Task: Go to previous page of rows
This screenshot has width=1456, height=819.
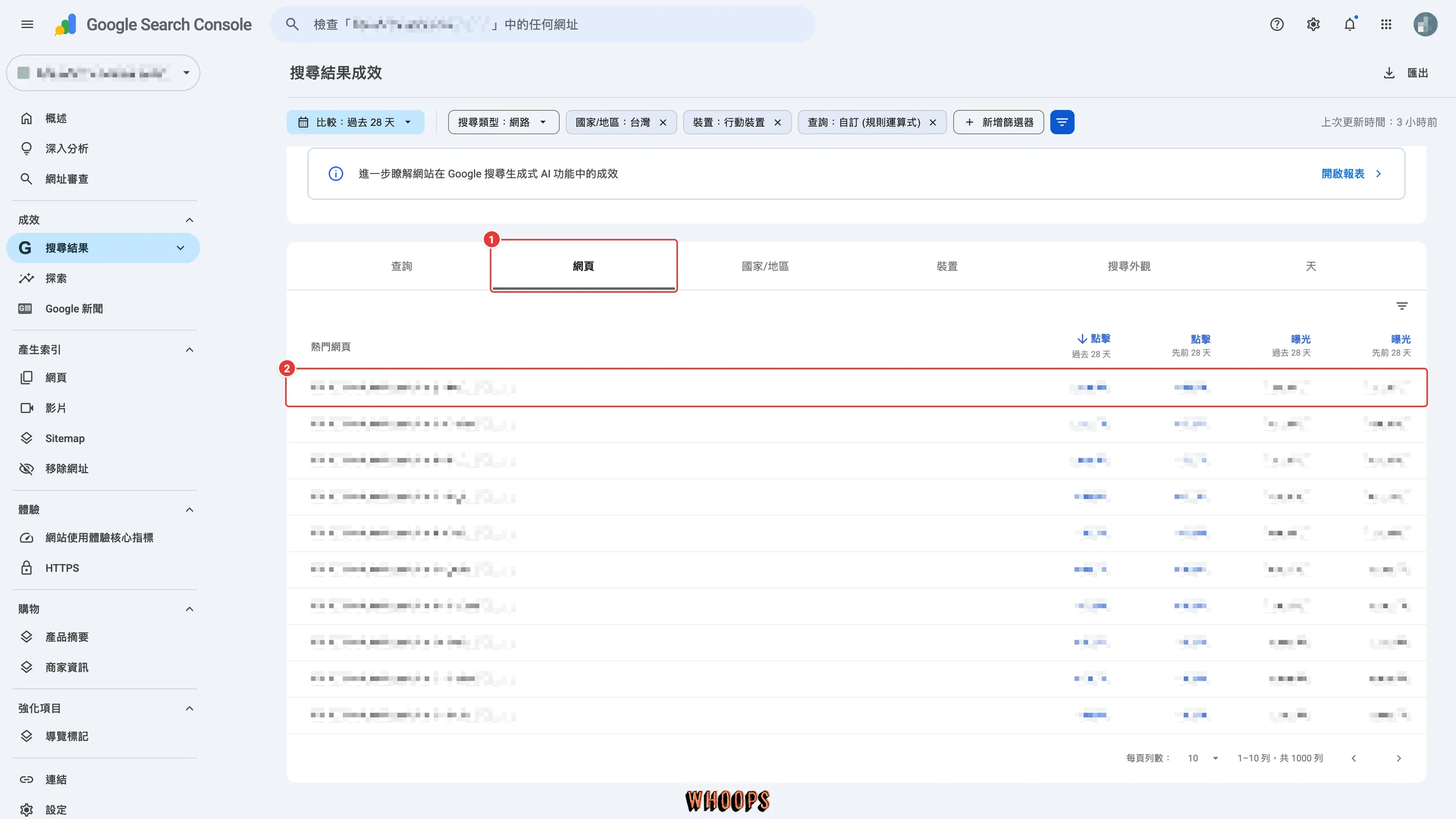Action: 1354,758
